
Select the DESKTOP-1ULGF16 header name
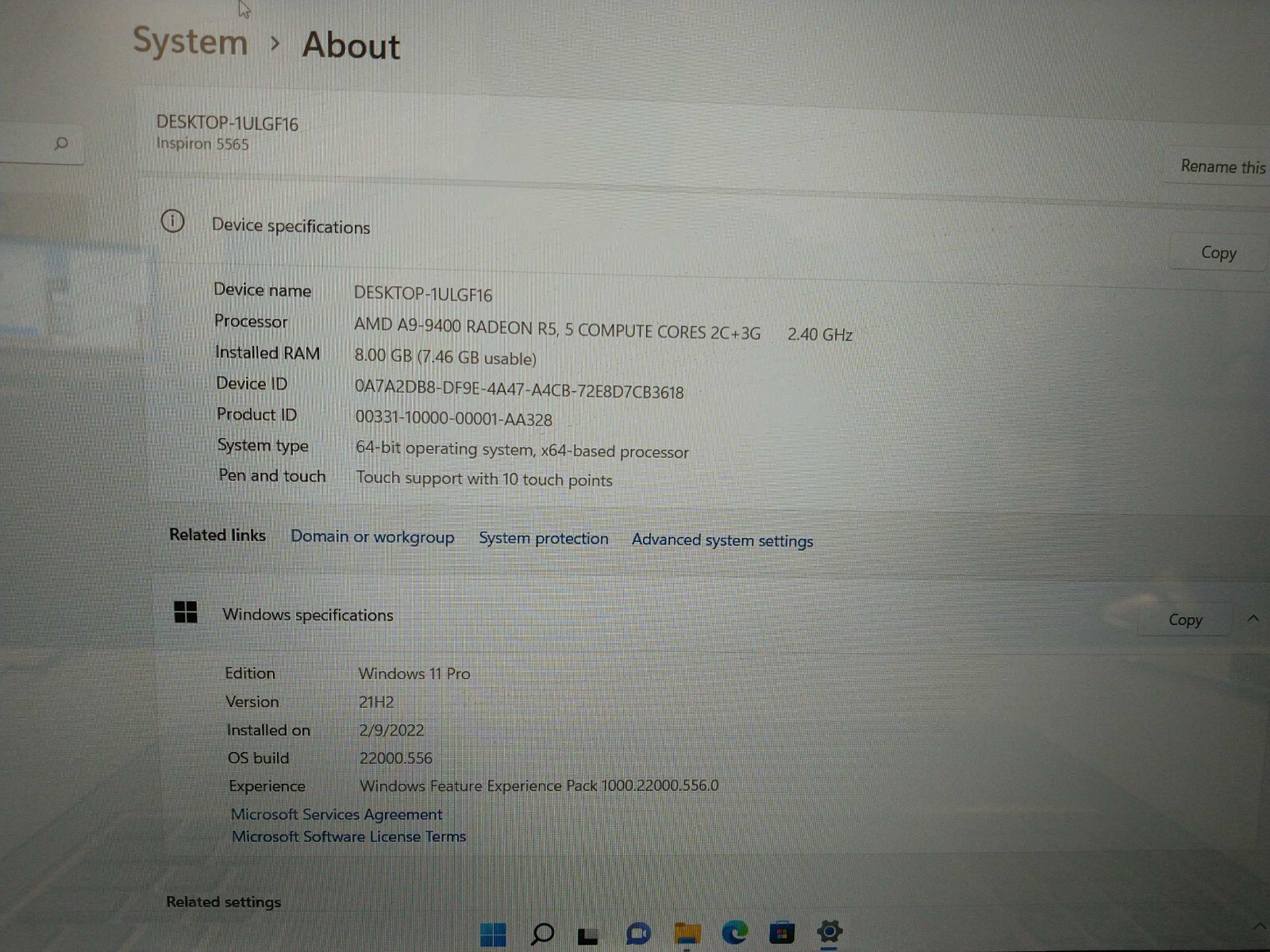[x=227, y=123]
